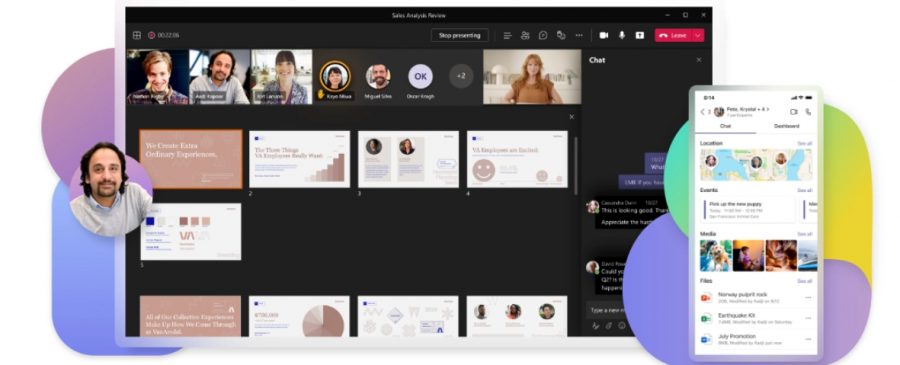
Task: Click Cassandra Dunn's avatar in chat
Action: point(592,207)
